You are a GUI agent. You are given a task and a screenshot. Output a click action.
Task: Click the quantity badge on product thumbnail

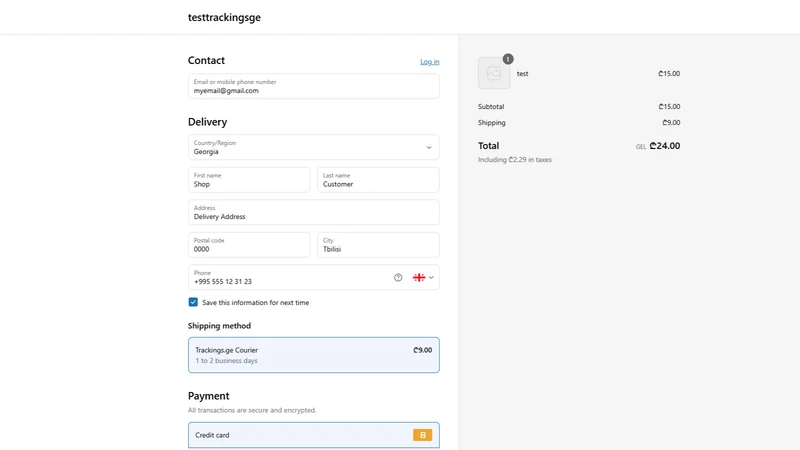(508, 59)
